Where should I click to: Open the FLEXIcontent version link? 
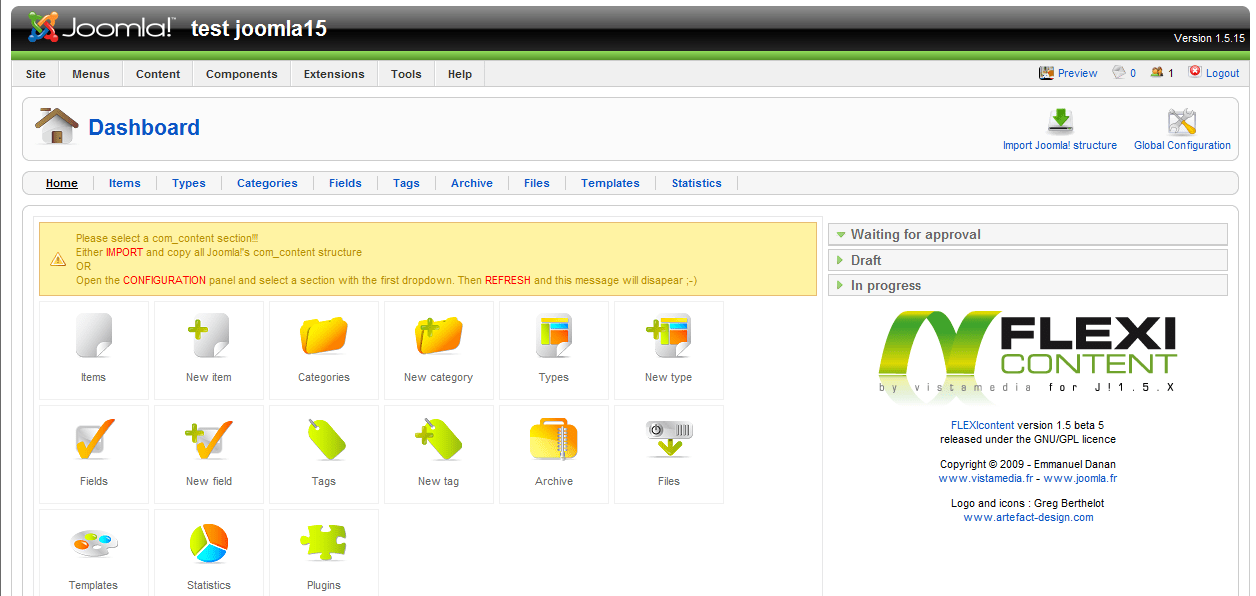982,425
